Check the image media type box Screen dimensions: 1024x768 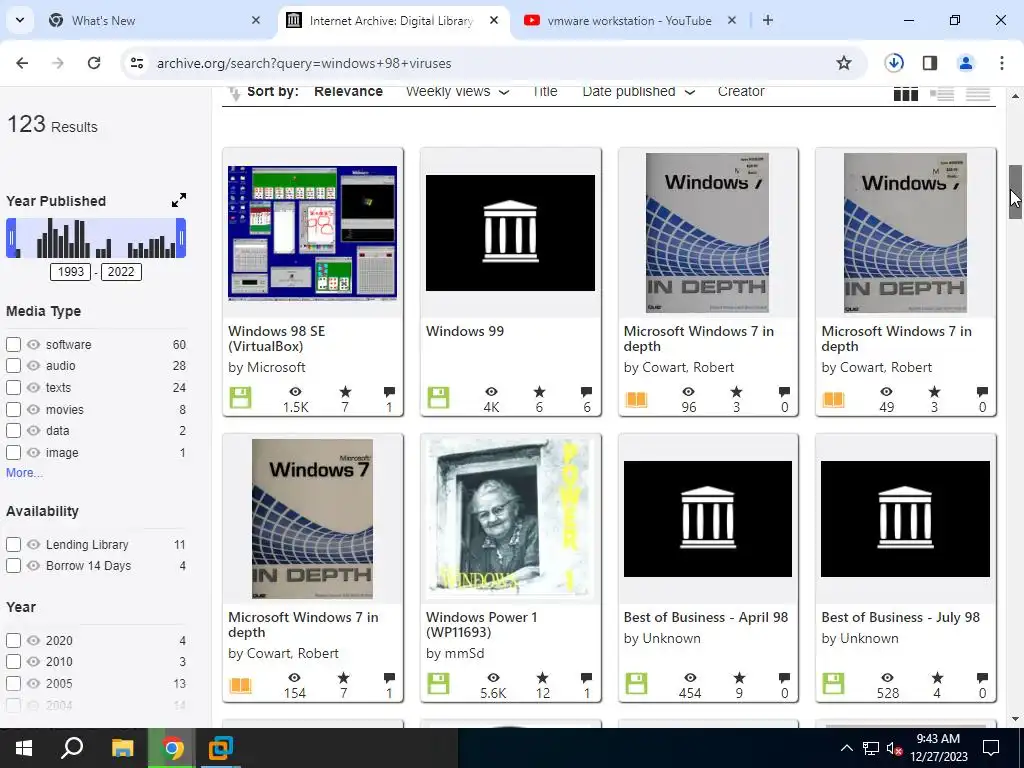click(13, 453)
